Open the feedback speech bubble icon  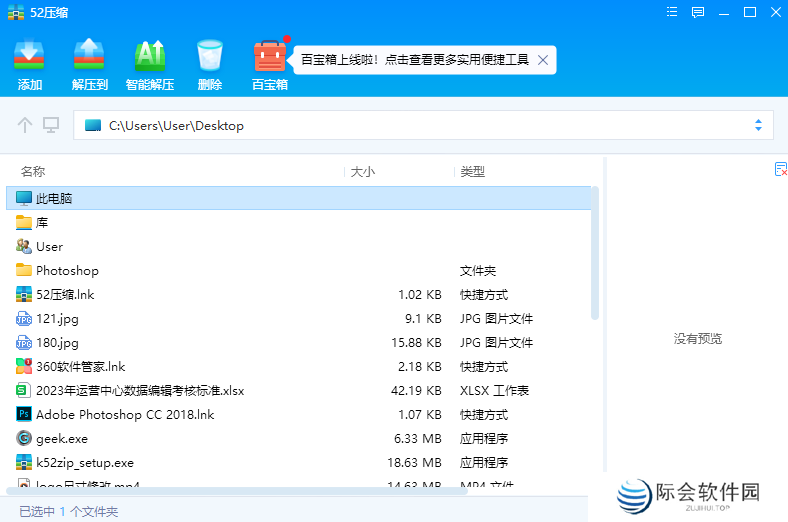(x=698, y=12)
